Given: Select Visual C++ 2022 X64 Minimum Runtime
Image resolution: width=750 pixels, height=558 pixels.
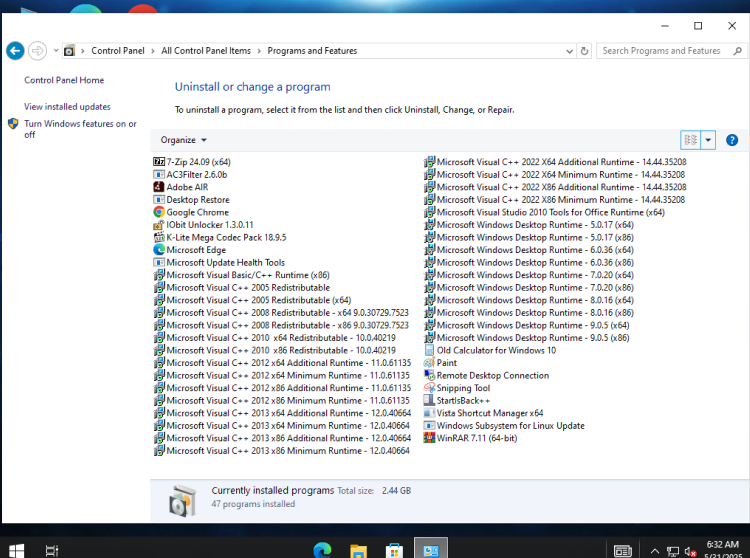Looking at the screenshot, I should click(x=554, y=175).
